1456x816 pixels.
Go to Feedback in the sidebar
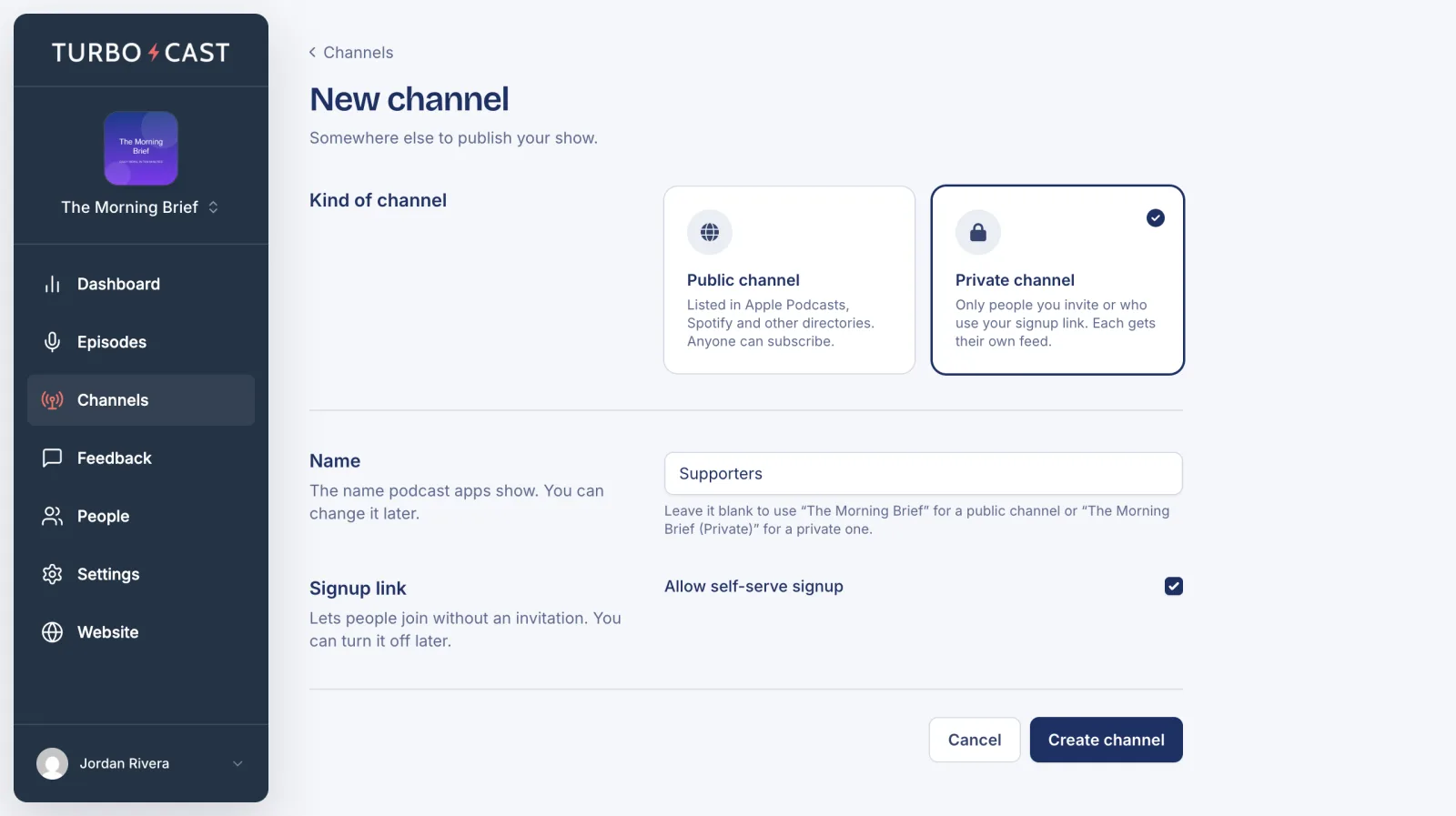tap(141, 458)
